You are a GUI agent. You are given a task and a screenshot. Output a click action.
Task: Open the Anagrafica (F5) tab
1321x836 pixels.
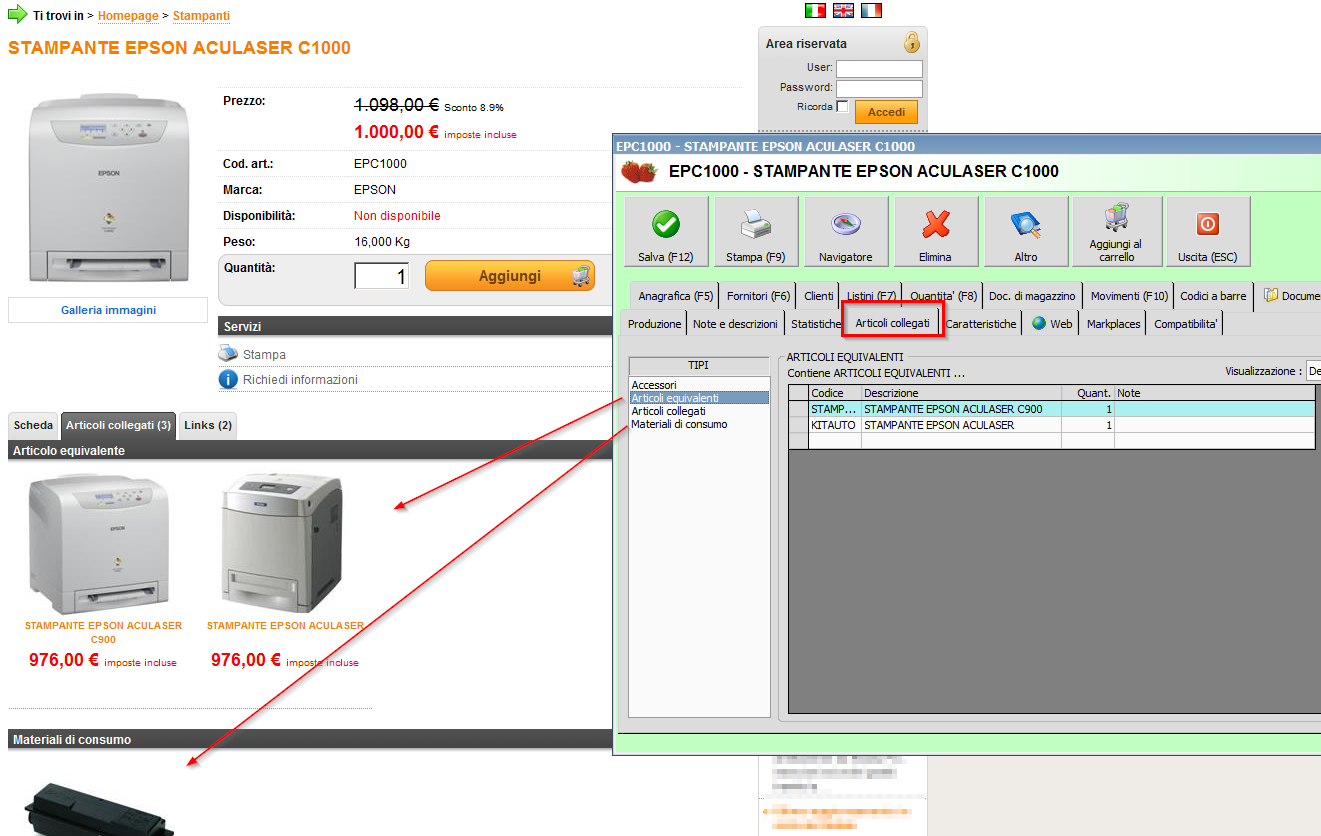(676, 296)
